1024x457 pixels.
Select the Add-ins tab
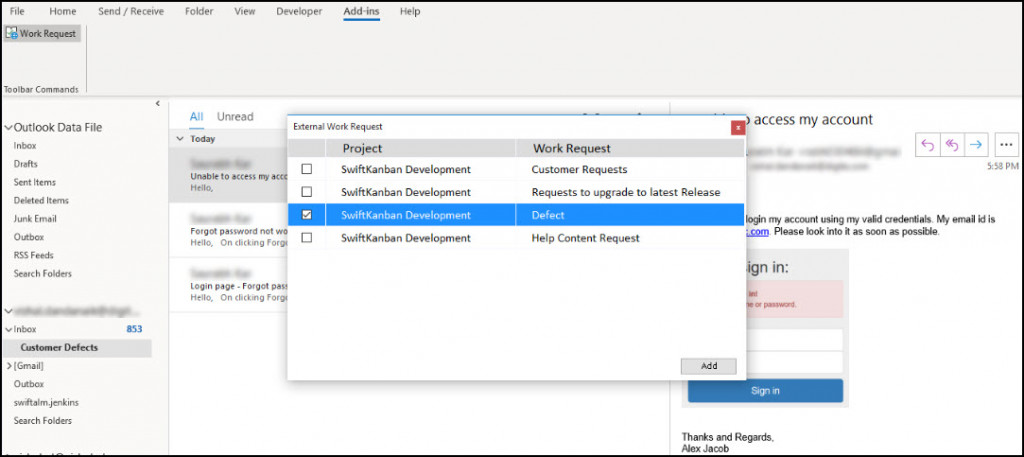pos(362,11)
